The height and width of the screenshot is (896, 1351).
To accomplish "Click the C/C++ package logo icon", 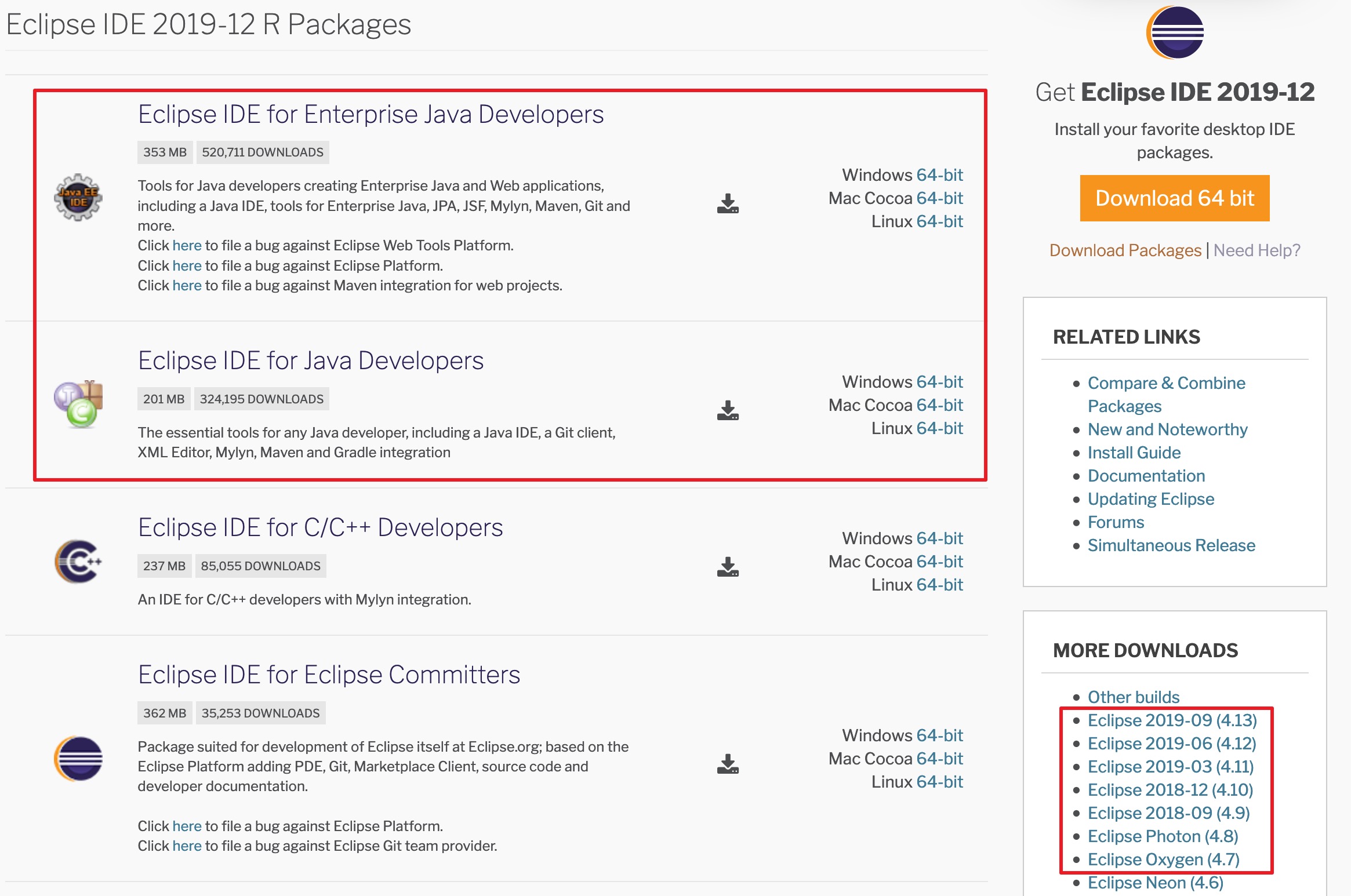I will (x=78, y=561).
